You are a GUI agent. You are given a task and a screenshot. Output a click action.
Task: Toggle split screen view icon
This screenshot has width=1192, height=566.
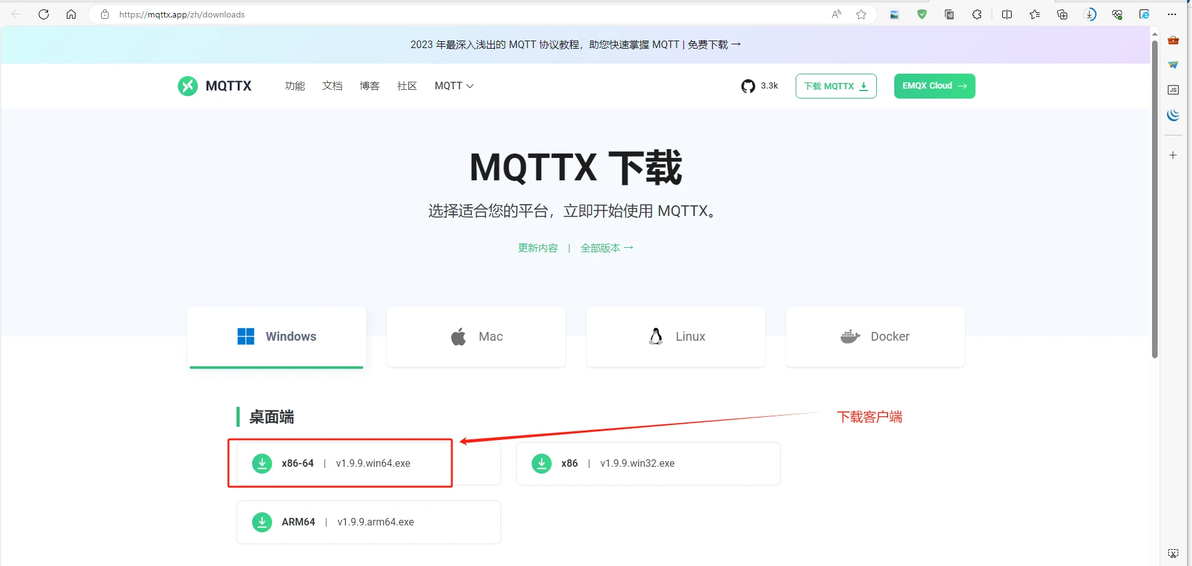click(1007, 14)
